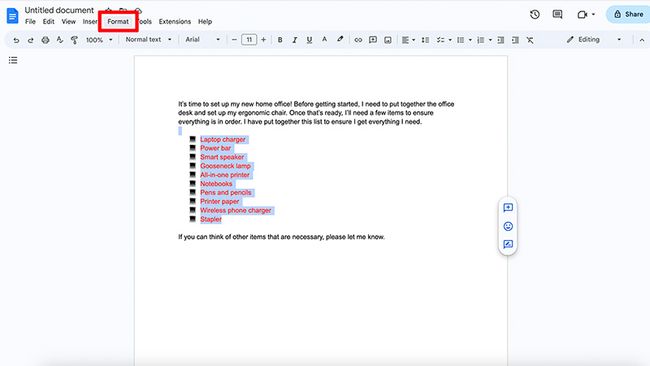Select the Paint format roller icon
Viewport: 650px width, 366px height.
(74, 40)
